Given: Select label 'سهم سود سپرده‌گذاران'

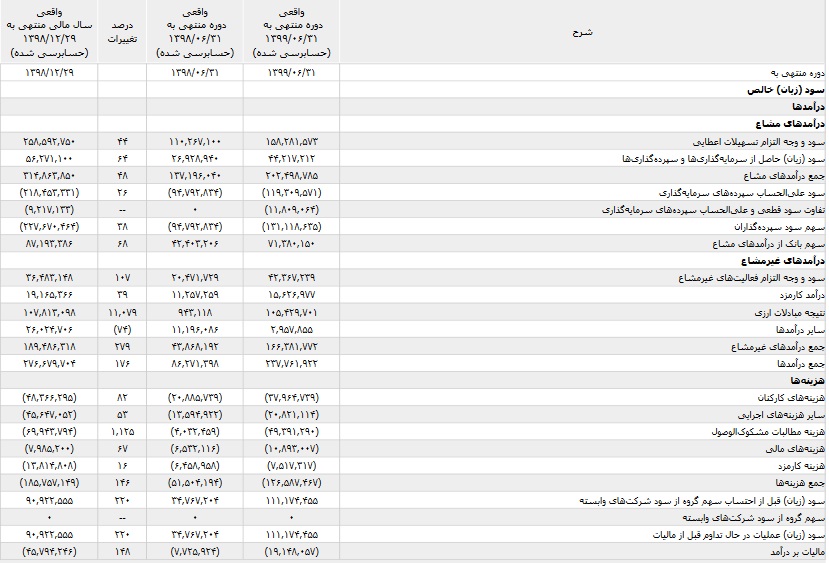Looking at the screenshot, I should [779, 226].
